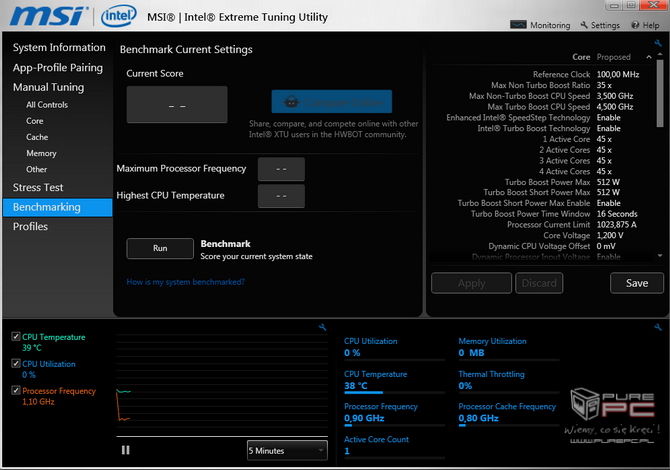This screenshot has height=470, width=670.
Task: Select the Benchmarking section
Action: point(57,207)
